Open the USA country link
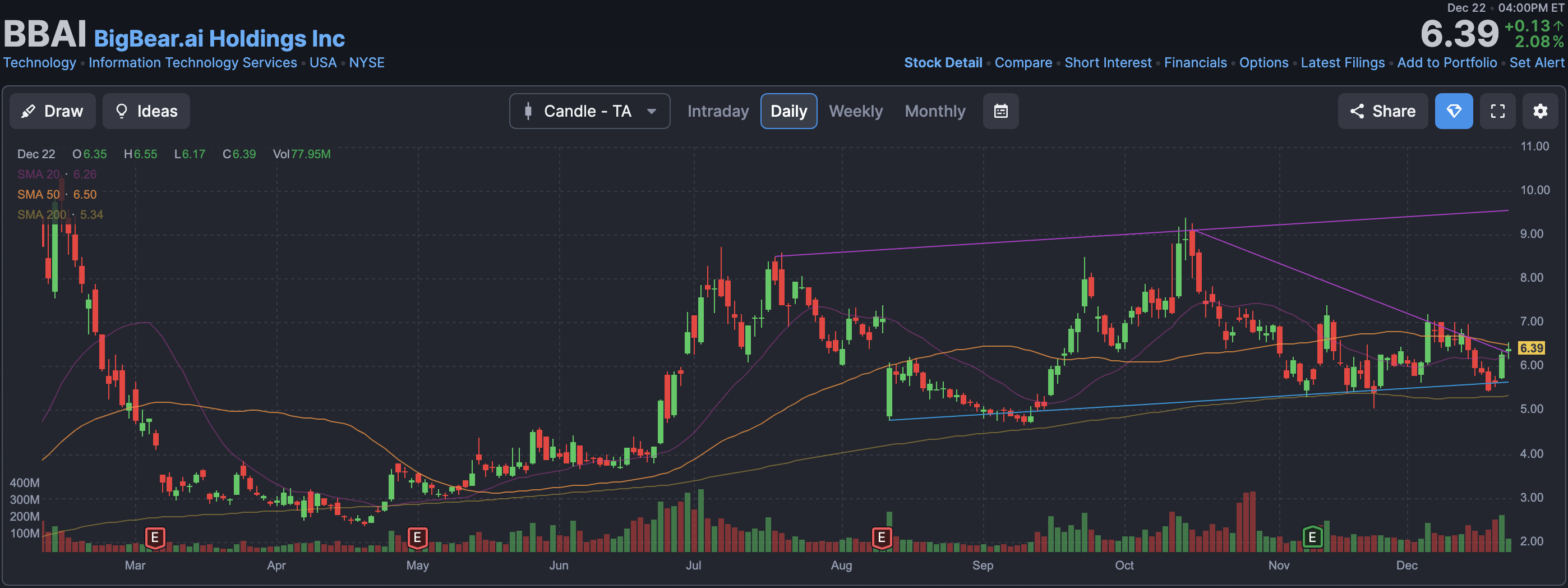Image resolution: width=1568 pixels, height=588 pixels. click(x=322, y=63)
